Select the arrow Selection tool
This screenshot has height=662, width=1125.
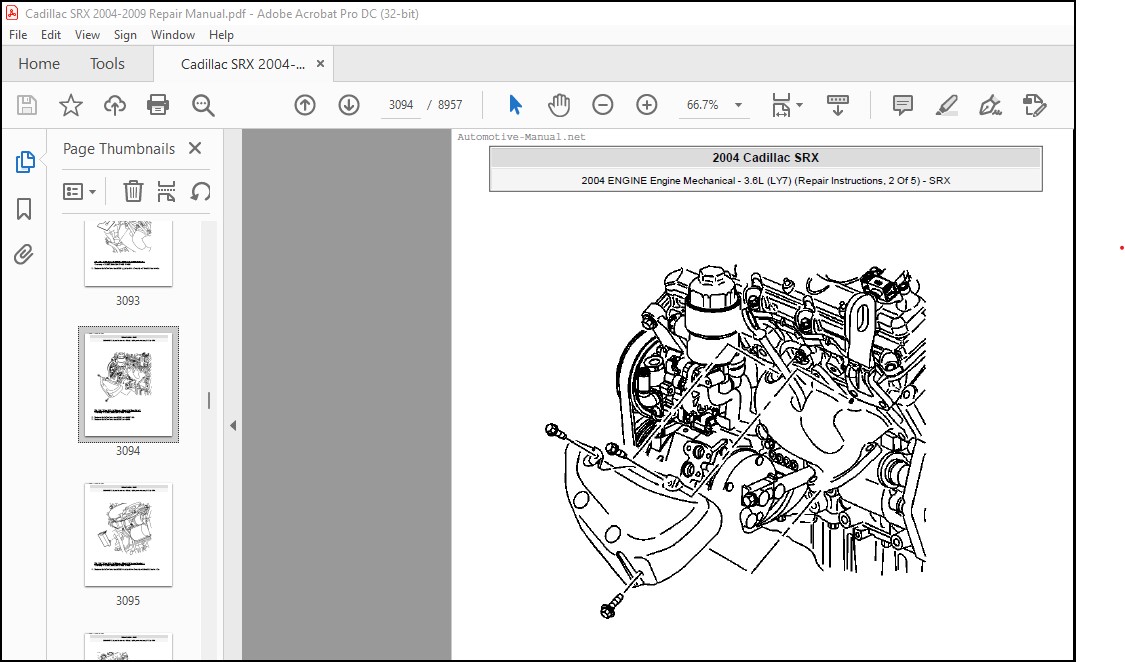[x=514, y=105]
